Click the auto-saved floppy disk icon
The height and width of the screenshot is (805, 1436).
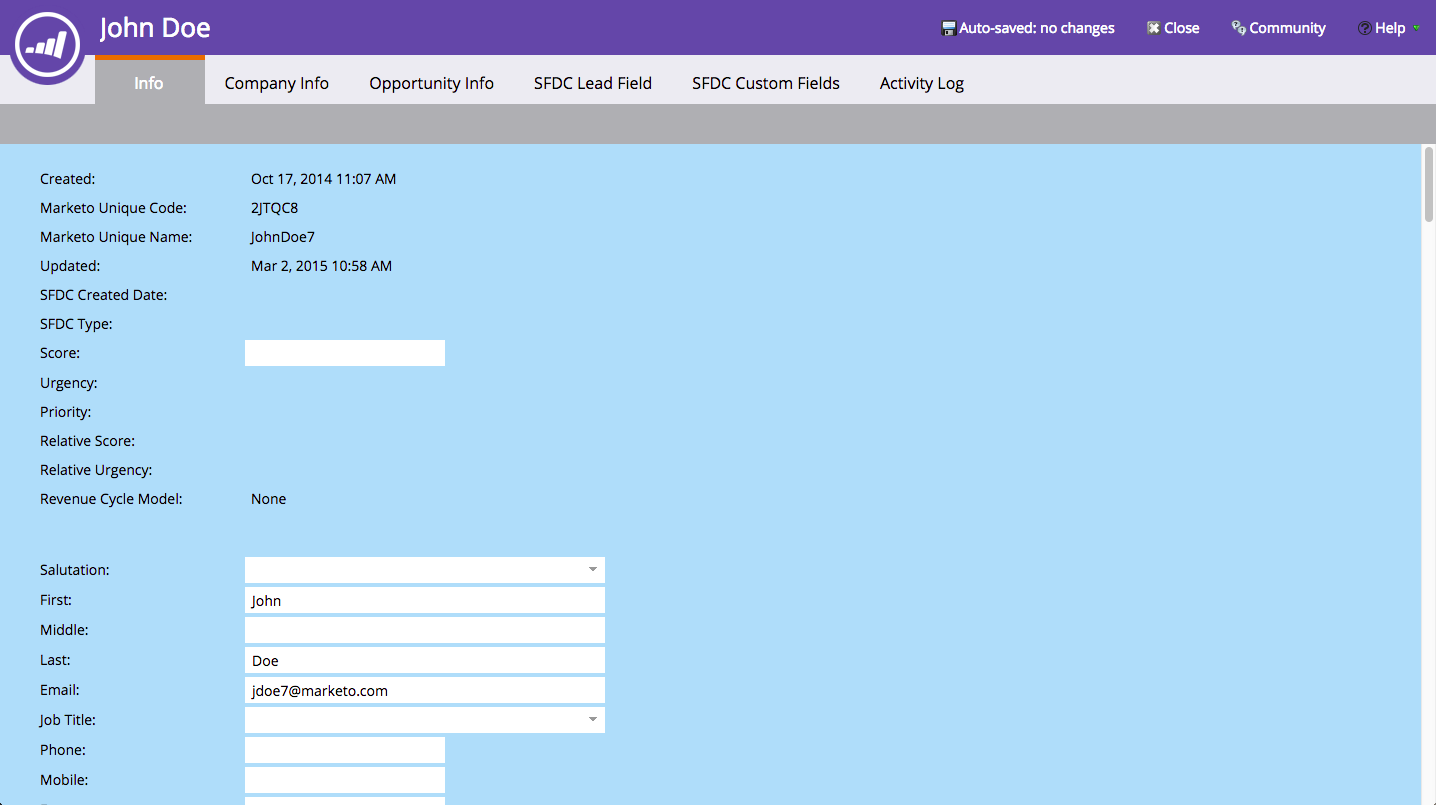[x=949, y=28]
